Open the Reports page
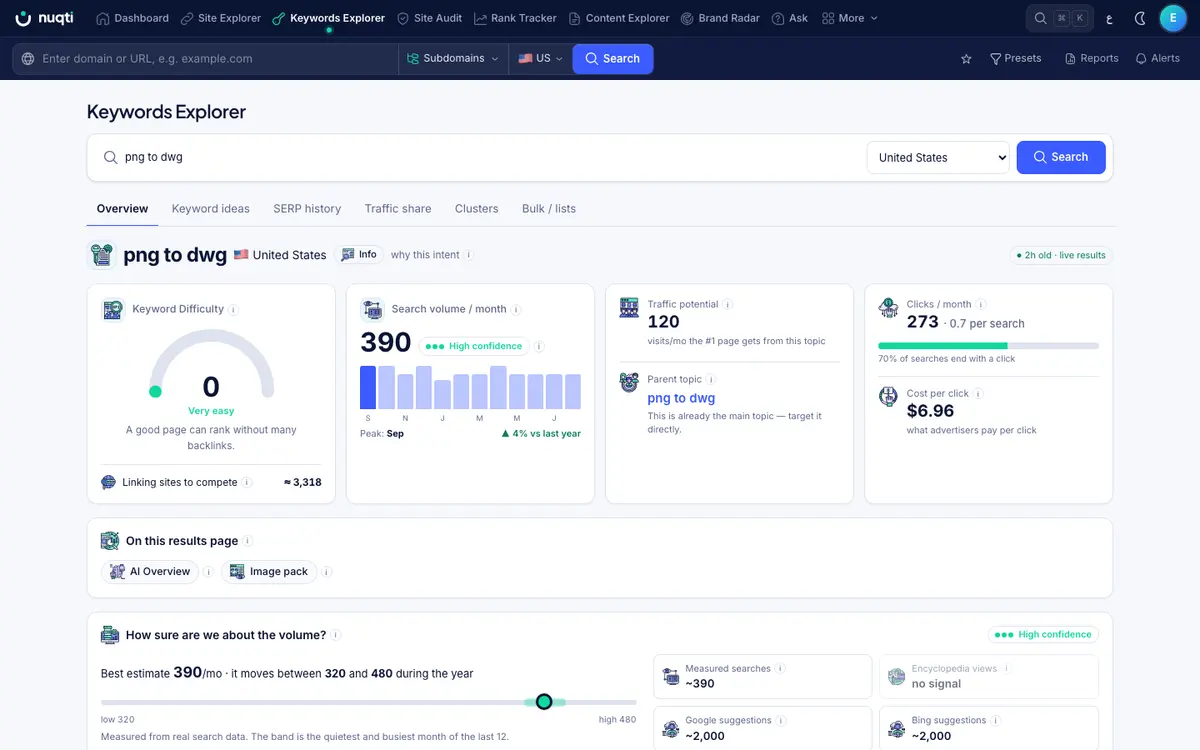The width and height of the screenshot is (1200, 750). tap(1091, 59)
